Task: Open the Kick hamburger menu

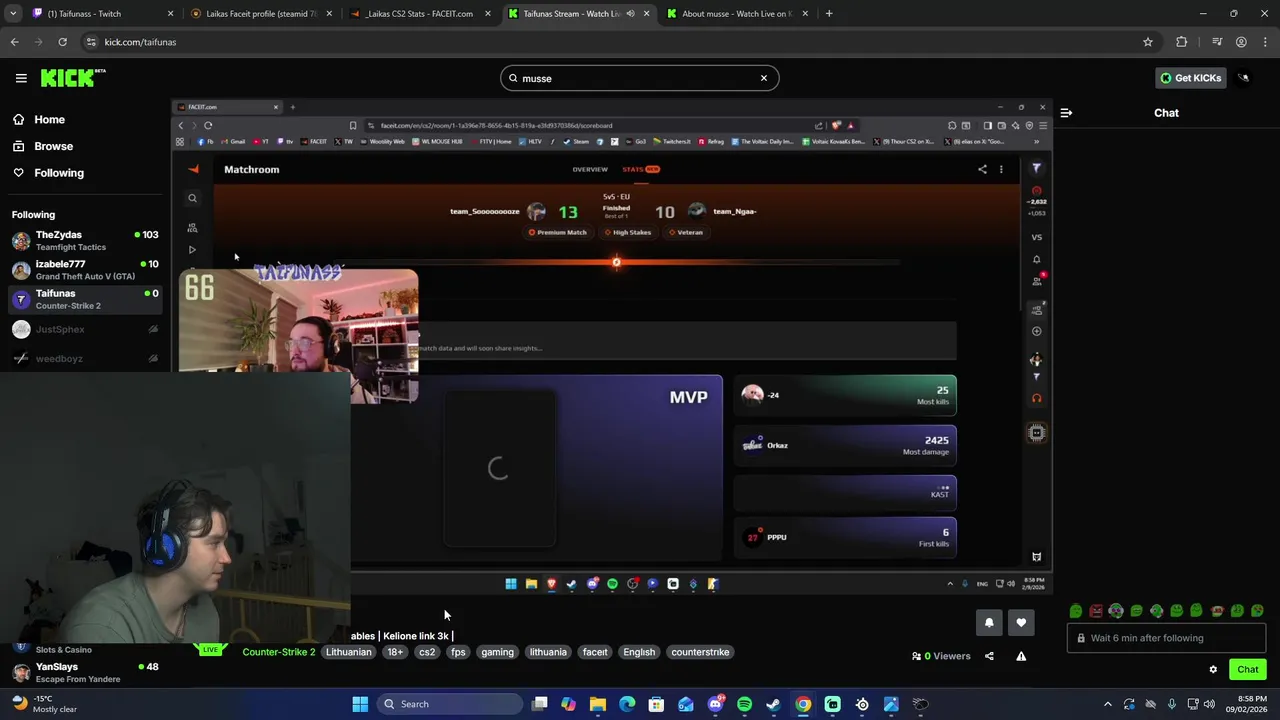Action: (x=21, y=78)
